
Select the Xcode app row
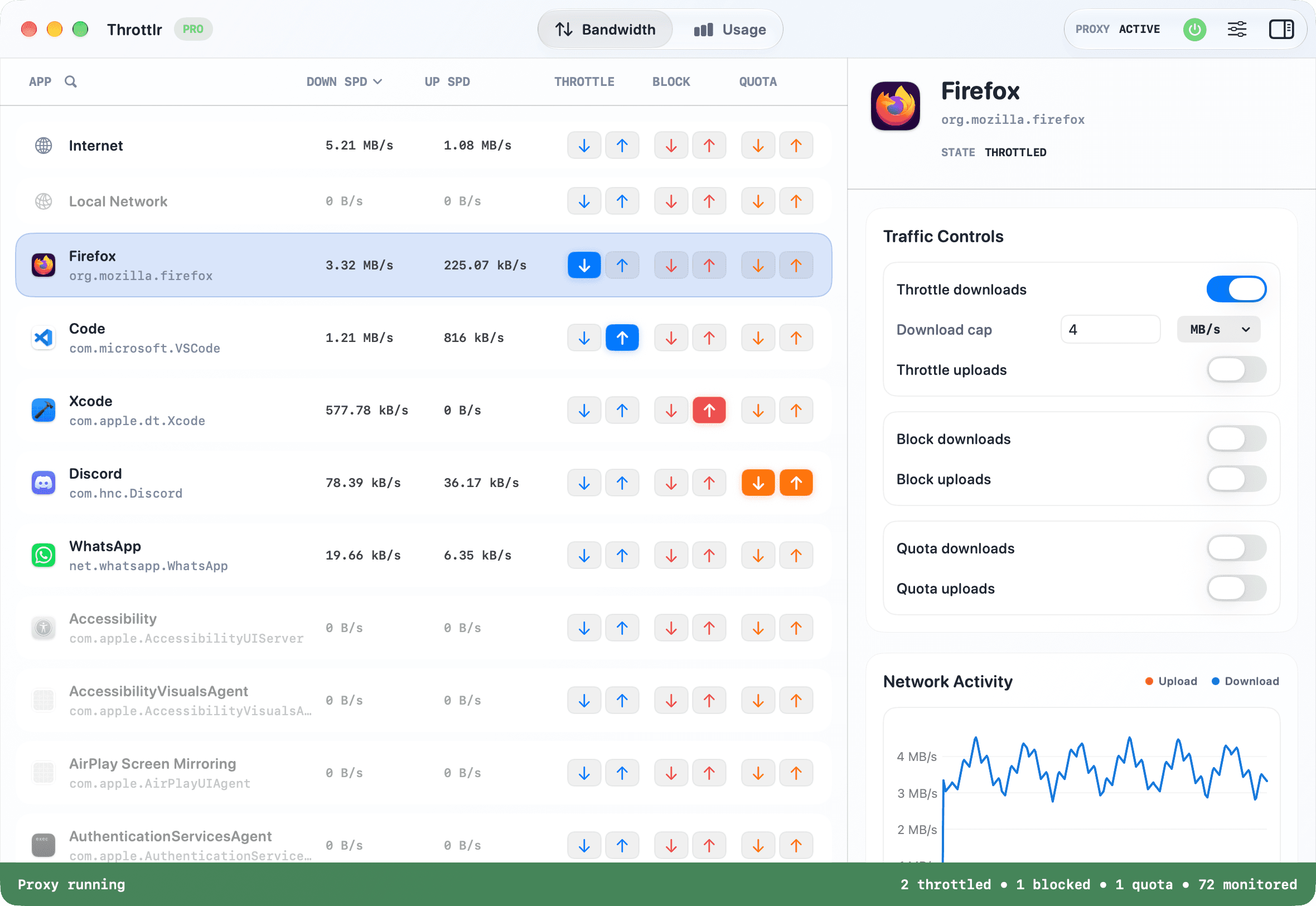423,411
